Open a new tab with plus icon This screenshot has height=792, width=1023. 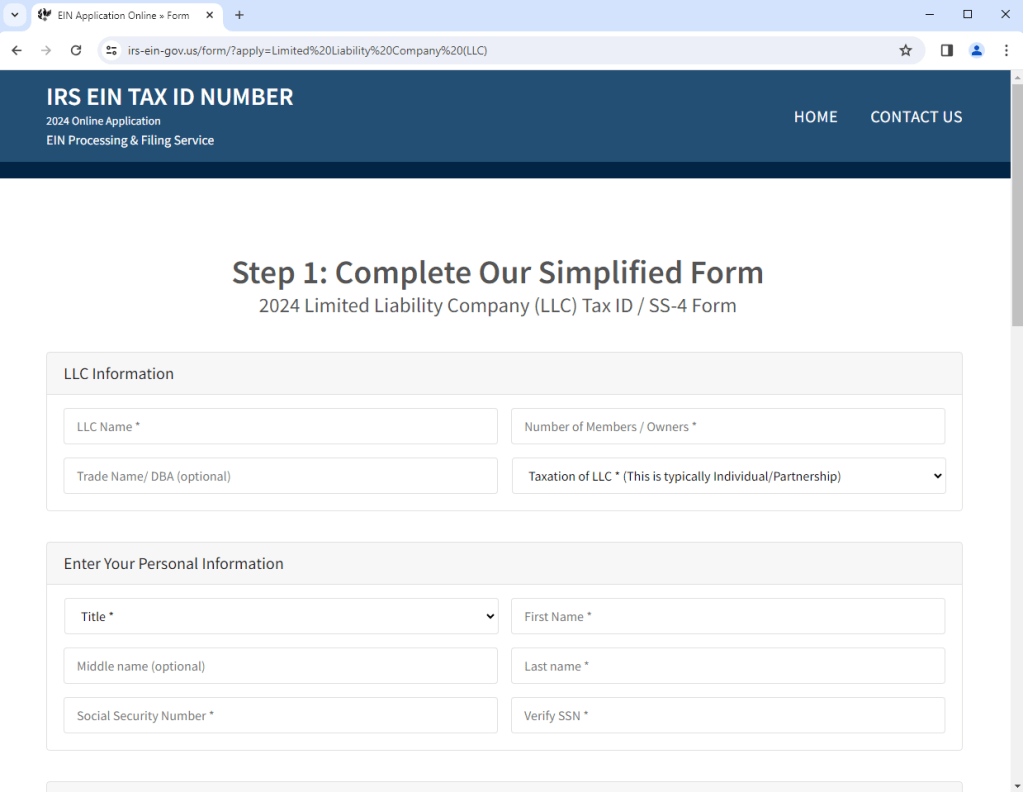(x=239, y=15)
